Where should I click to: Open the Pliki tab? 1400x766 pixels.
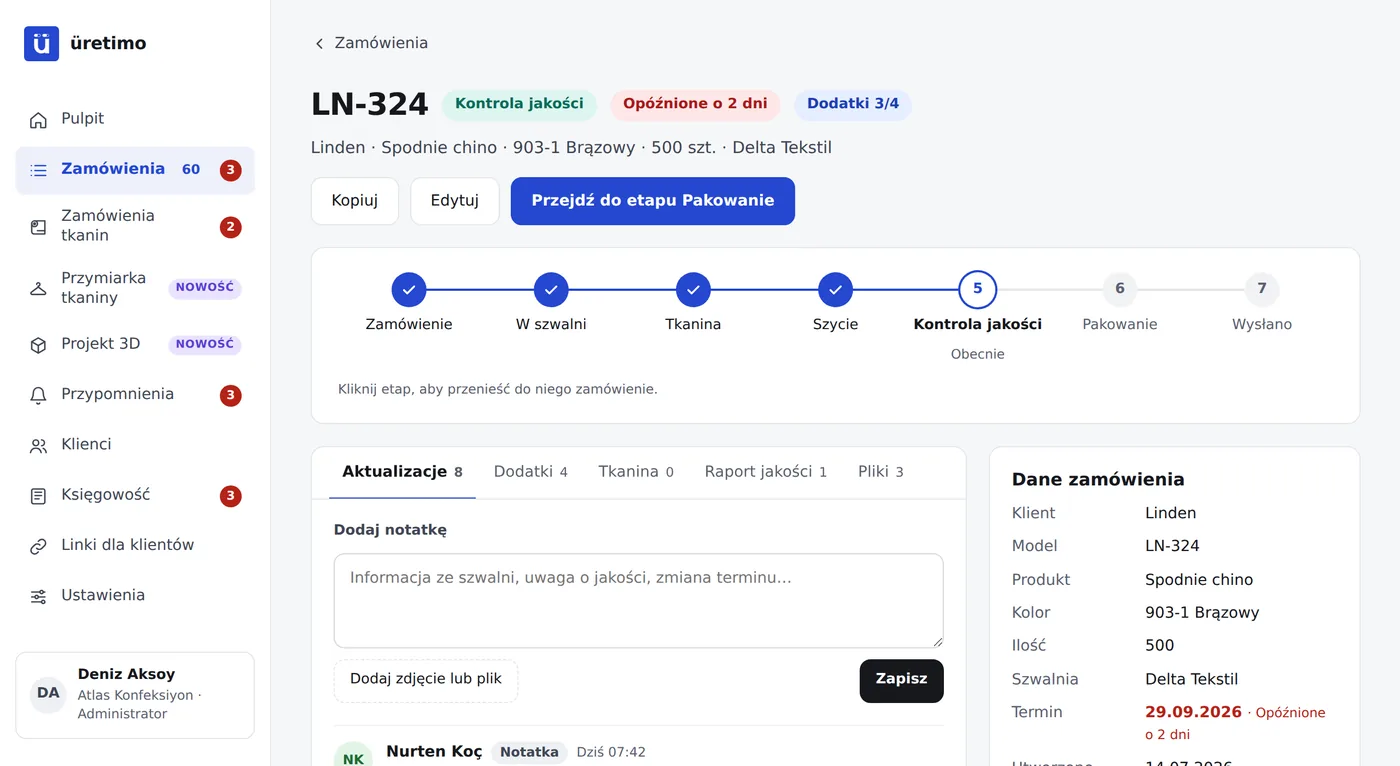881,472
